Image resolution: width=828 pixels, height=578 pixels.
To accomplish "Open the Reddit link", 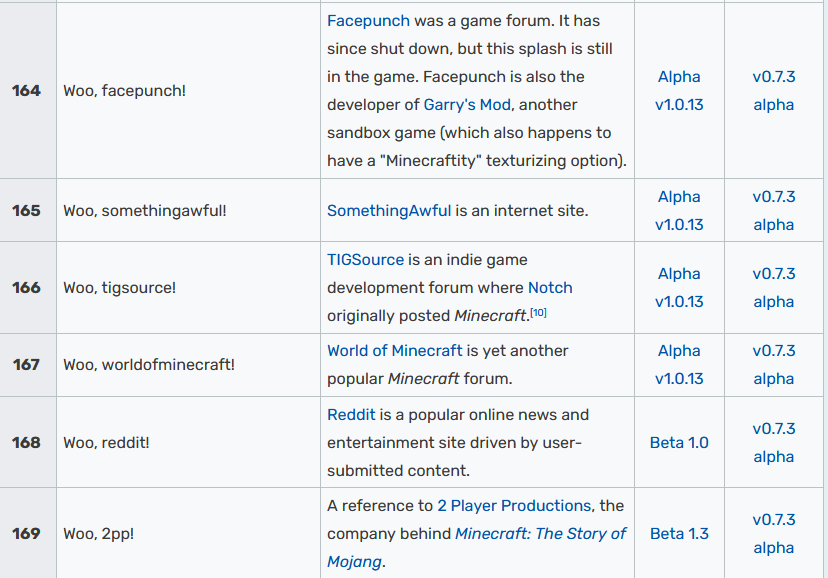I will coord(351,414).
